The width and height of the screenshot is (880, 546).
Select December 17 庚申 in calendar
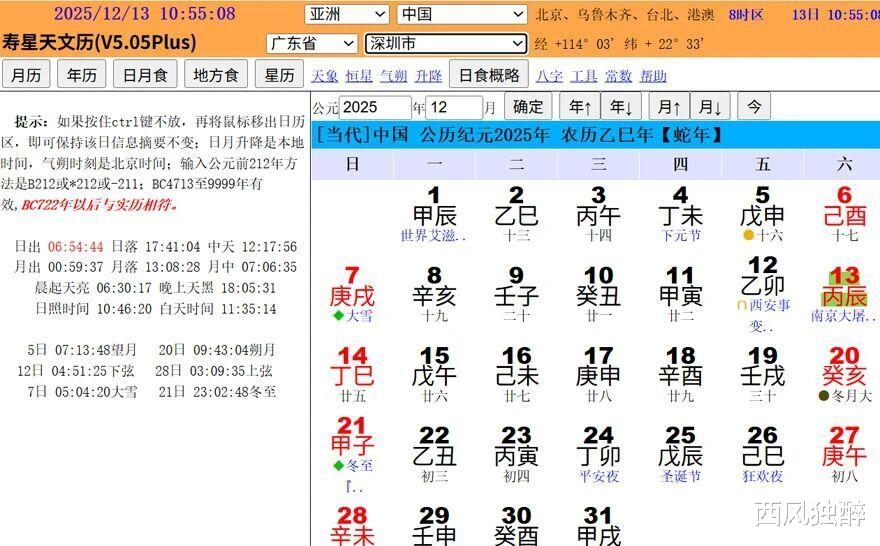pos(598,374)
